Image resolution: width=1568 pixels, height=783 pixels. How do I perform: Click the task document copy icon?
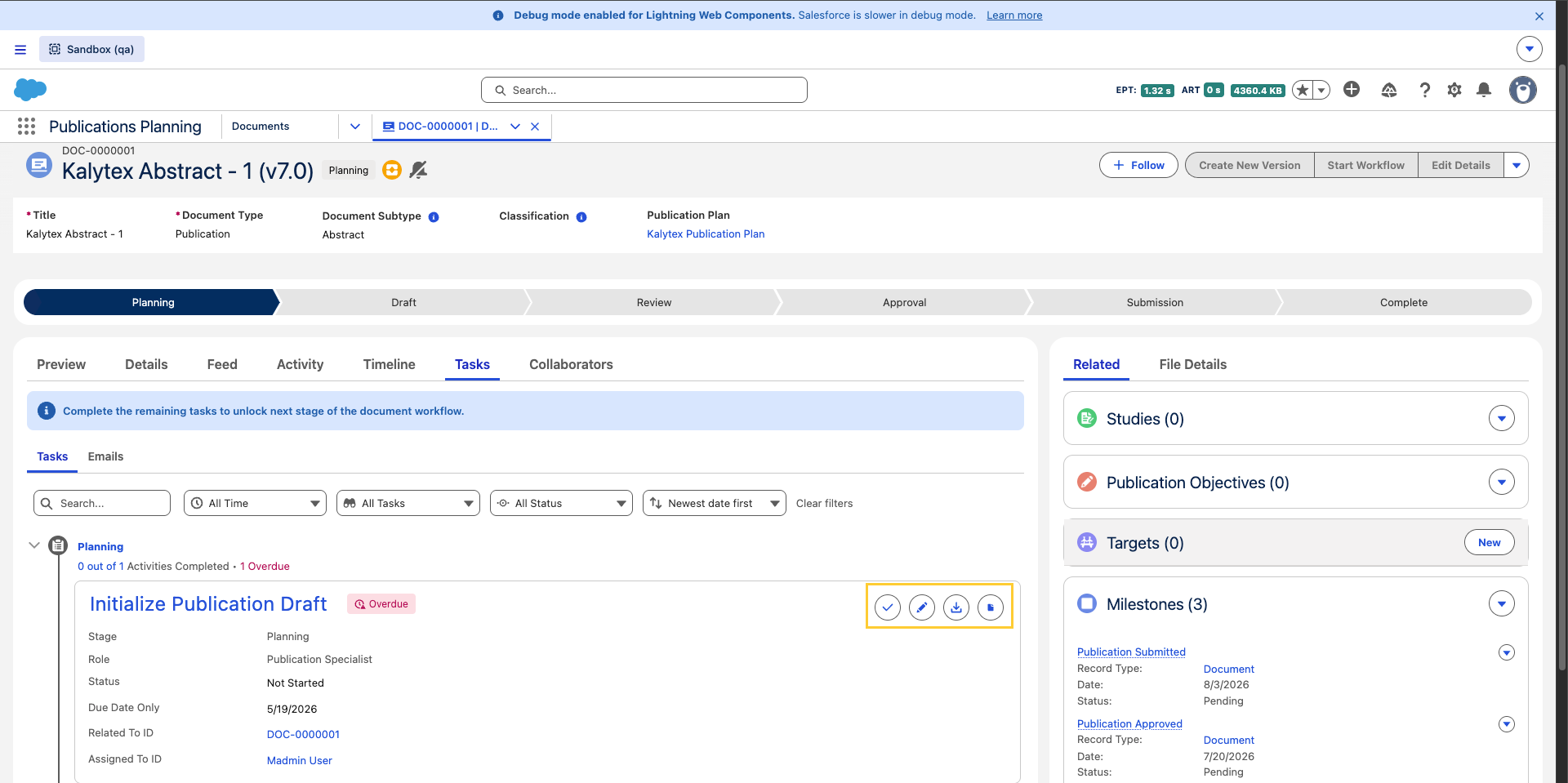click(991, 607)
